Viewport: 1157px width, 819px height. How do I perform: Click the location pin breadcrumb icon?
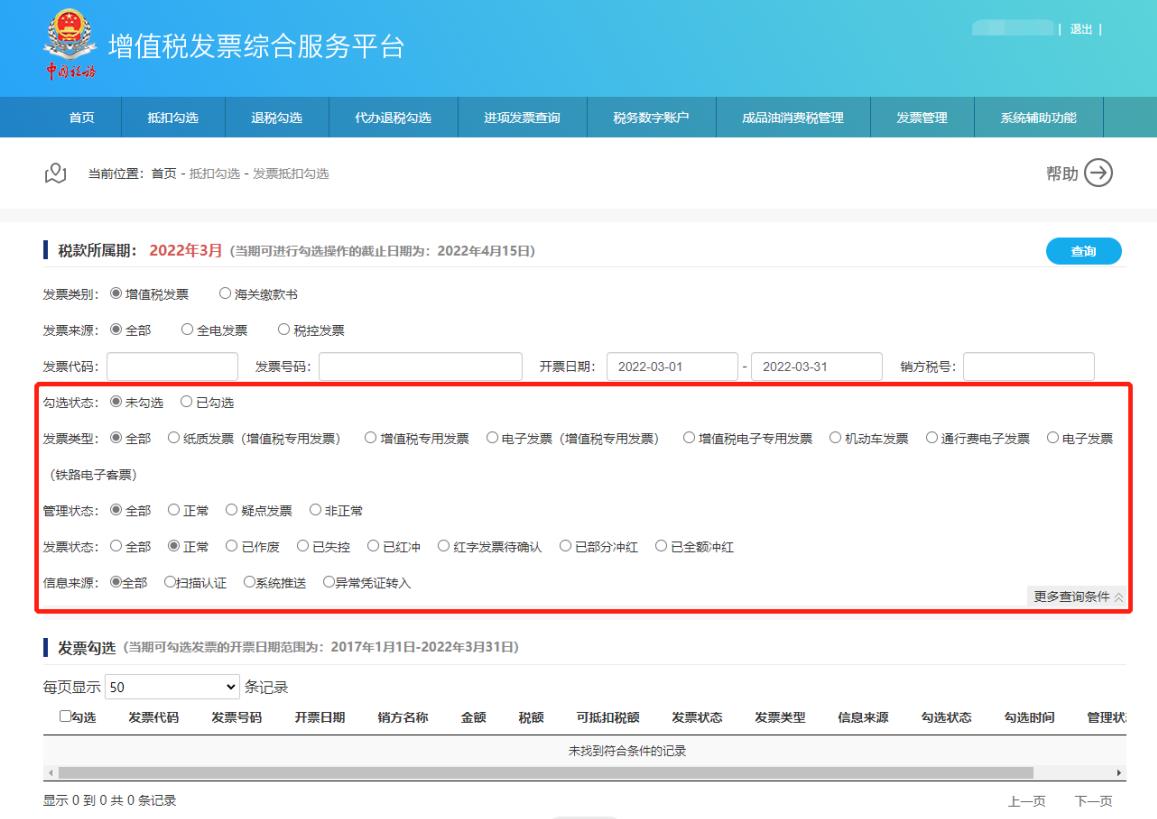[x=57, y=174]
